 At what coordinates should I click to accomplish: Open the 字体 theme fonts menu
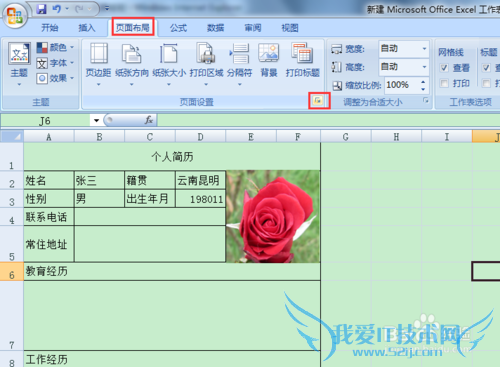(55, 63)
